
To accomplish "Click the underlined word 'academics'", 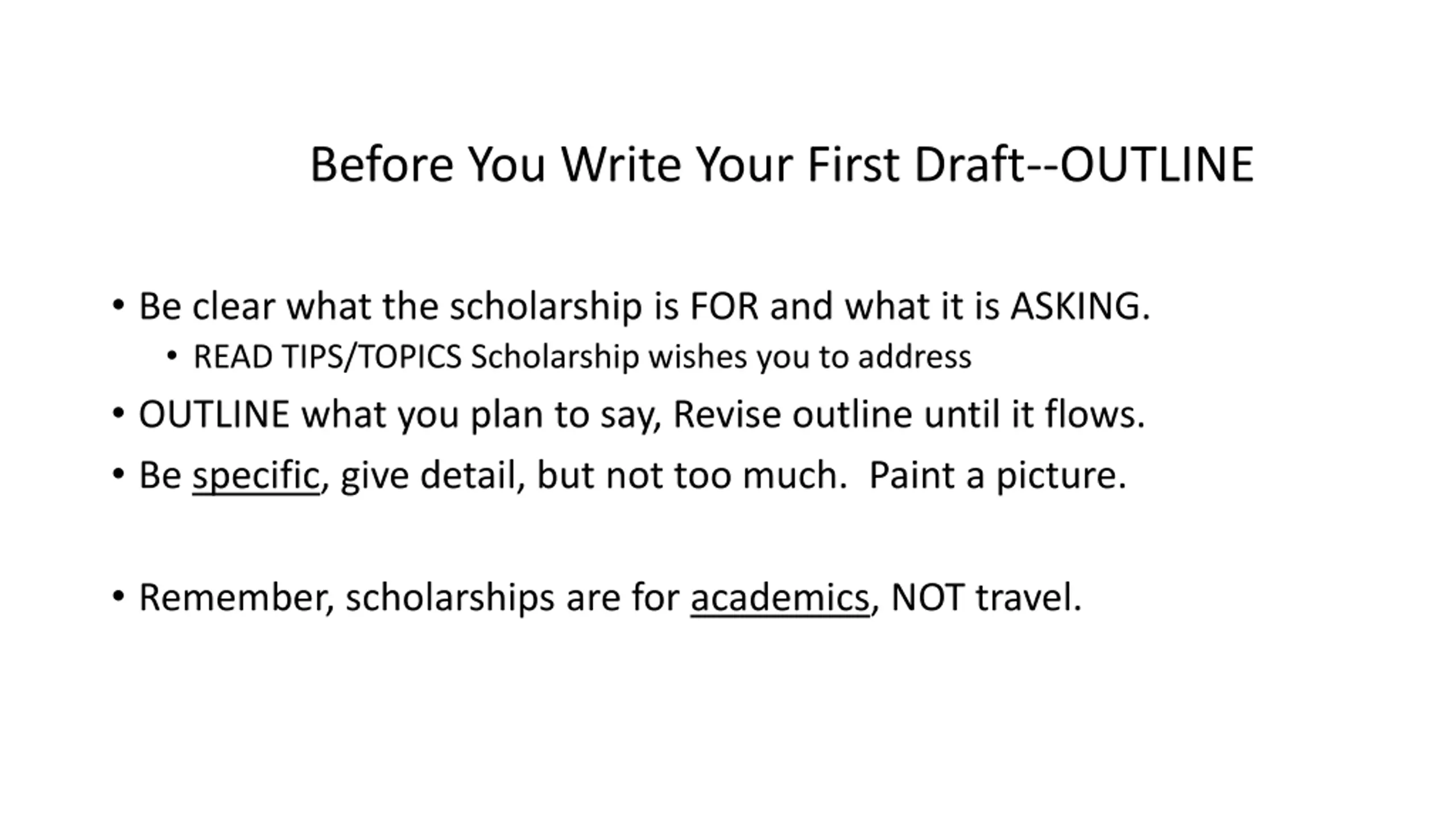I will tap(780, 598).
